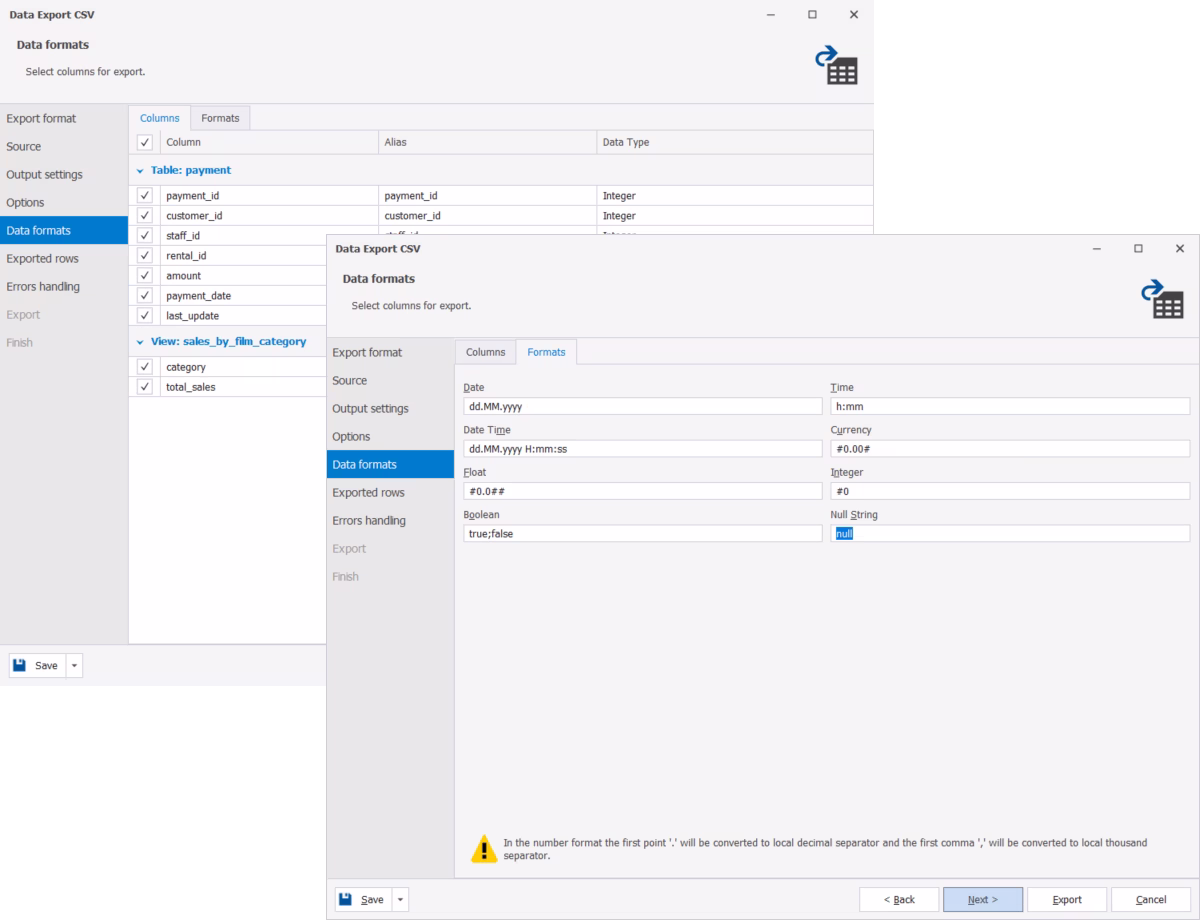The image size is (1200, 920).
Task: Click the Date Time format field
Action: point(642,449)
